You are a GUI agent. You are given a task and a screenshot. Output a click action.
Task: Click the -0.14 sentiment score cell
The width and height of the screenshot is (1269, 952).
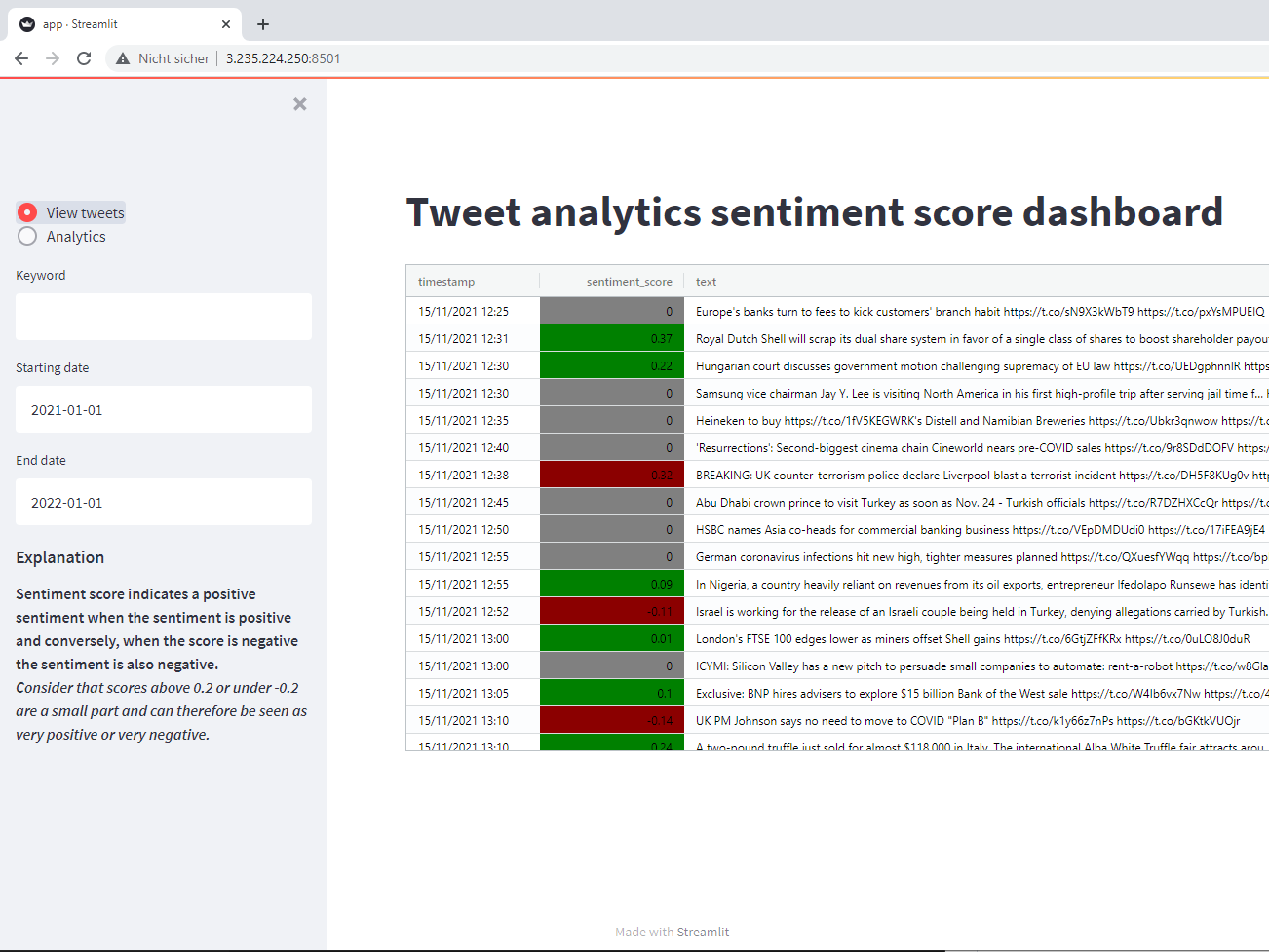612,720
